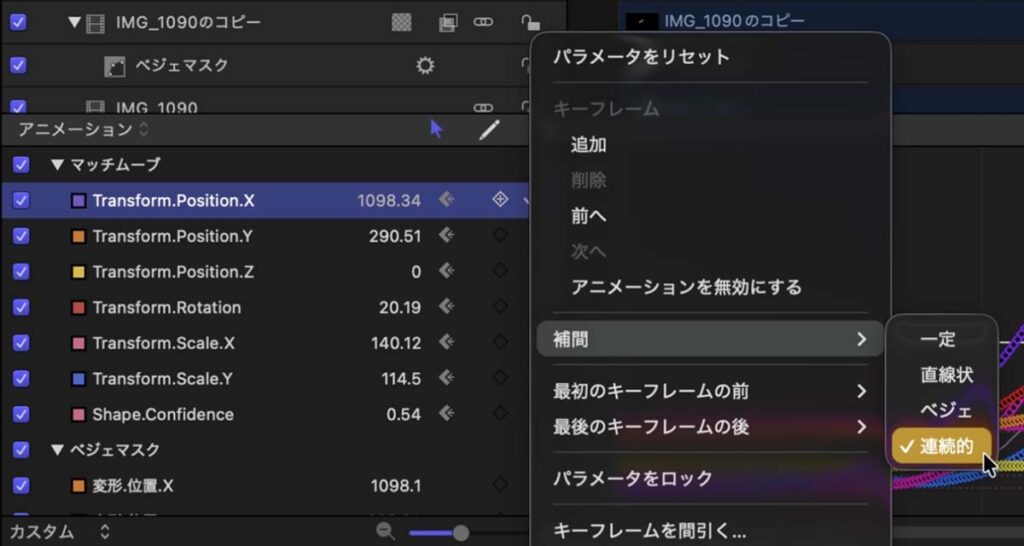Select ベジェ interpolation in submenu

(946, 410)
